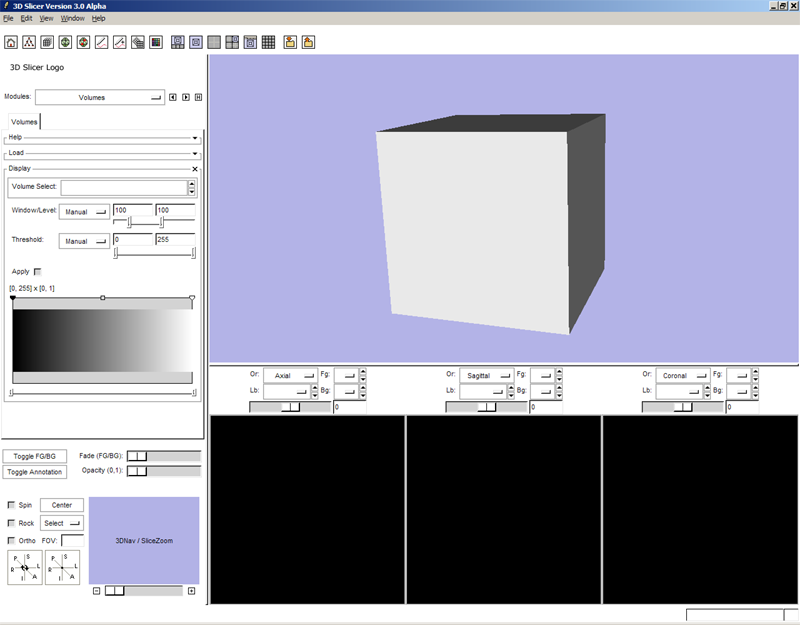Select the grid lightbox layout icon
Screen dimensions: 800x625
268,42
